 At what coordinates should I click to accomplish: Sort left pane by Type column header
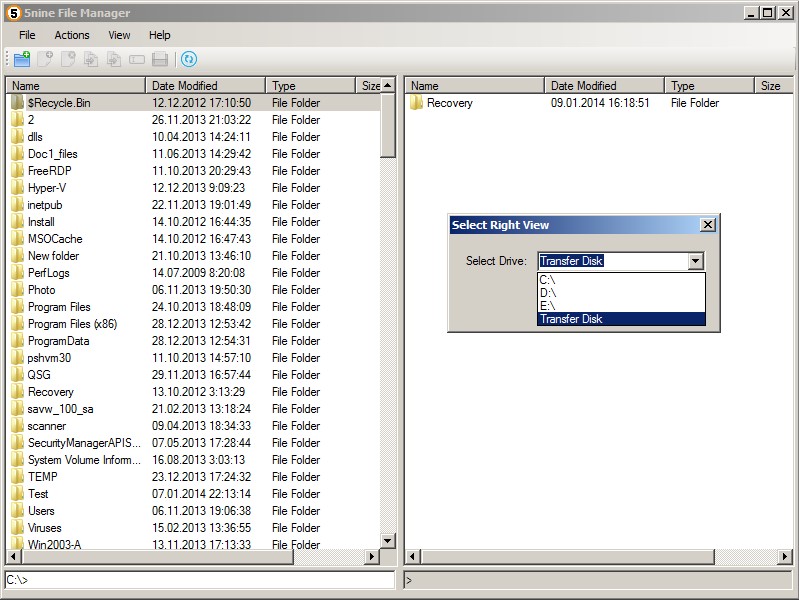(x=310, y=86)
